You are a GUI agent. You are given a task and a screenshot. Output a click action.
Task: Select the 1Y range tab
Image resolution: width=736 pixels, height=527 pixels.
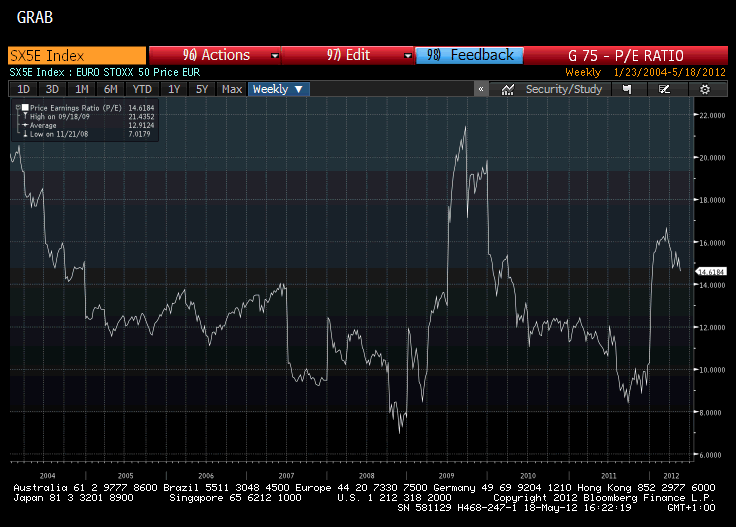174,89
